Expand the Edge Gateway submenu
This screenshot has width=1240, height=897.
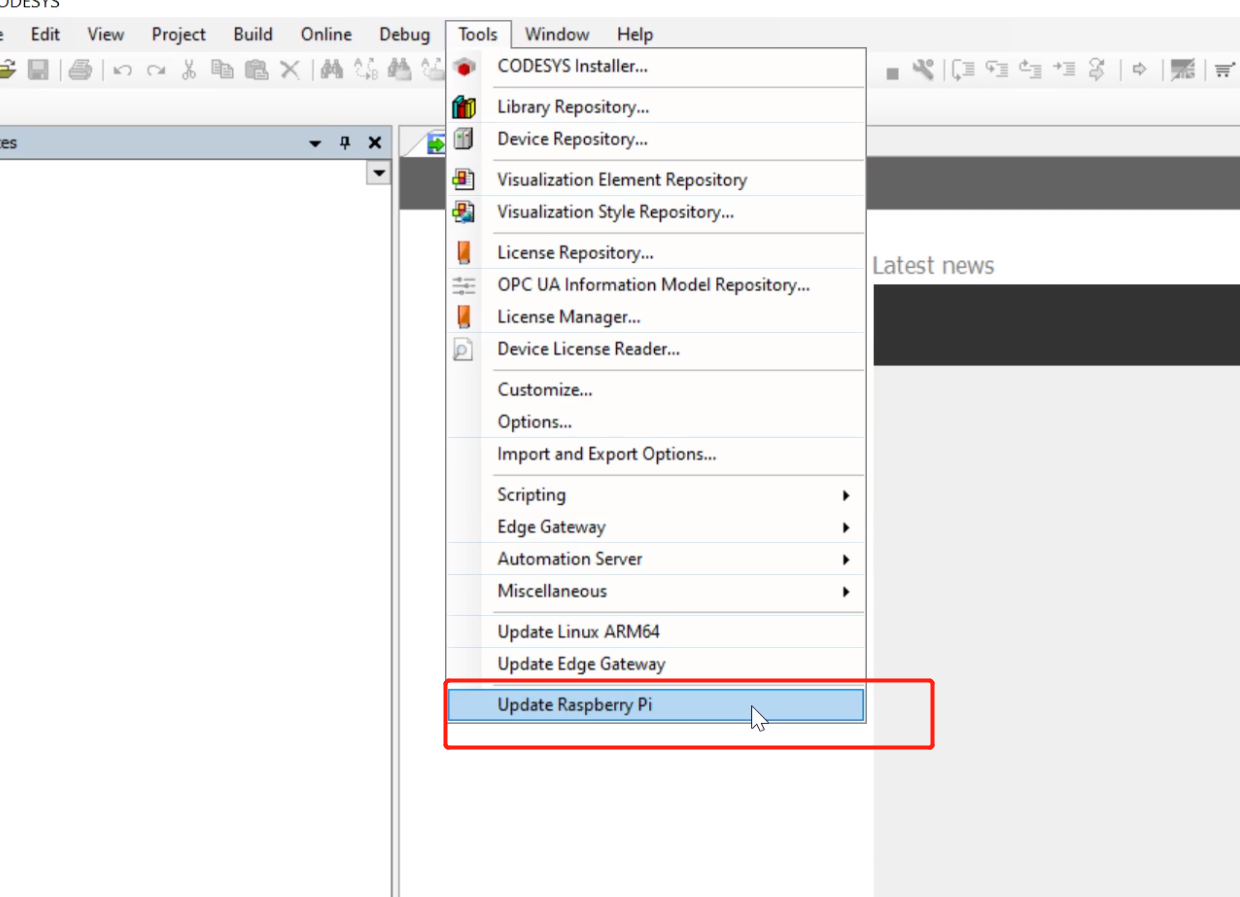pyautogui.click(x=656, y=527)
